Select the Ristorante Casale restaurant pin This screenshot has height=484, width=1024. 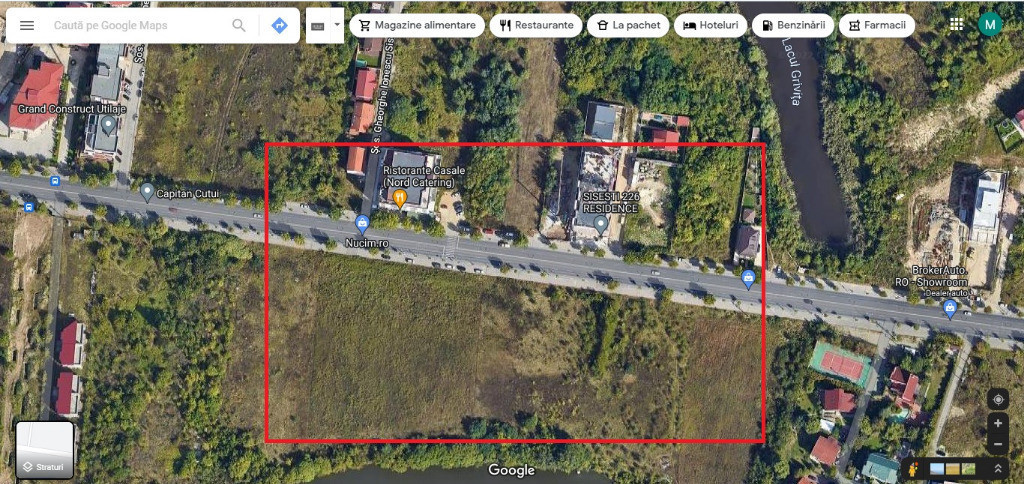(x=400, y=198)
